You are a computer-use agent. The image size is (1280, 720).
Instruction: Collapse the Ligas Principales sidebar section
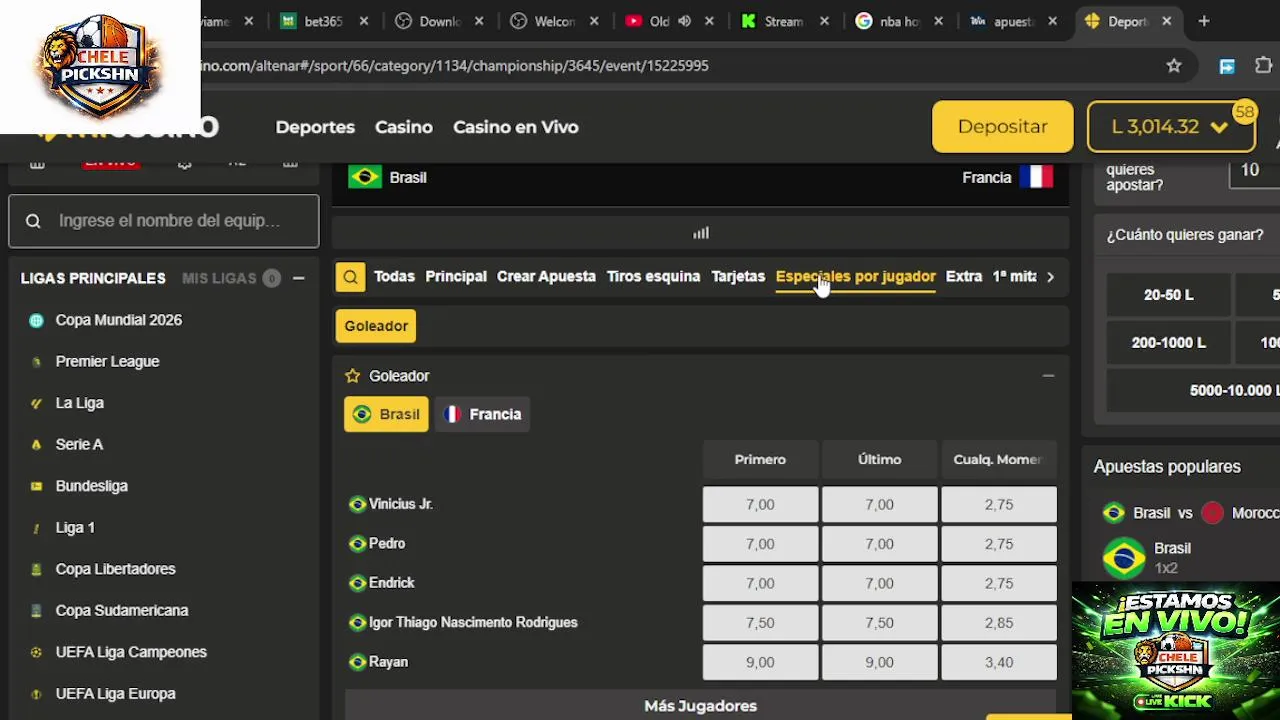click(x=298, y=278)
